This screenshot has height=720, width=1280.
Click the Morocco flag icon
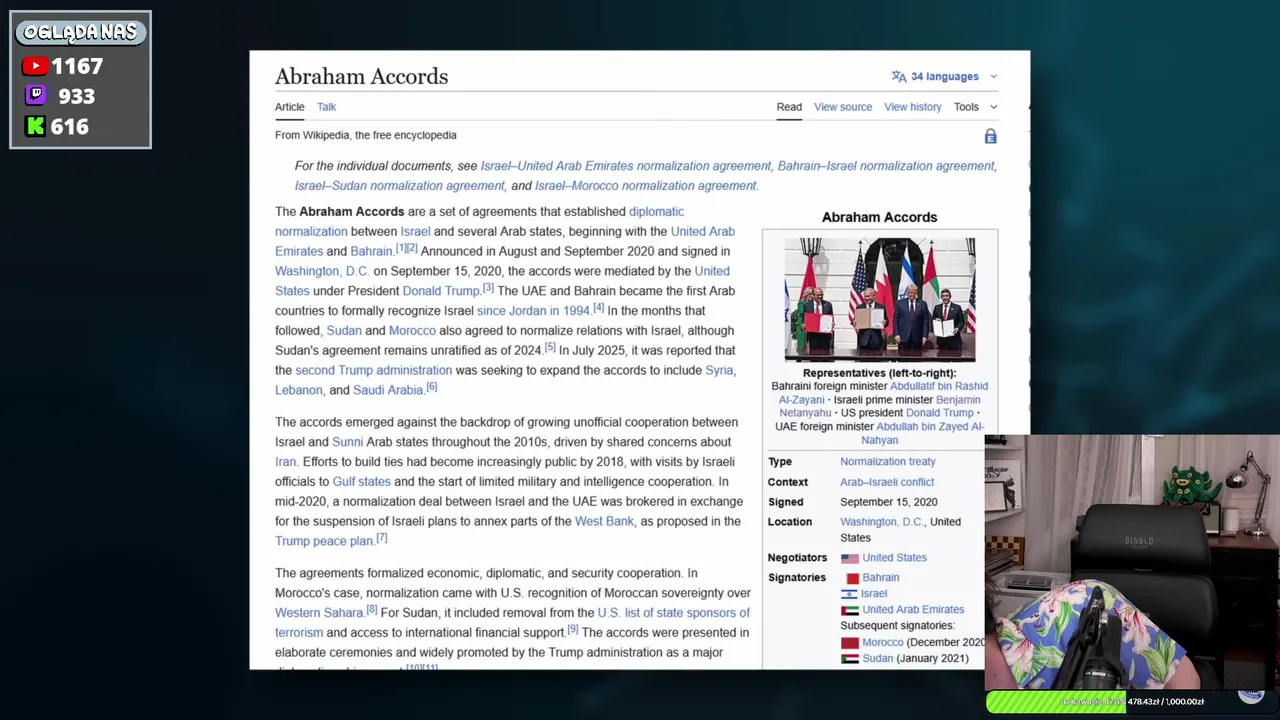(x=850, y=643)
